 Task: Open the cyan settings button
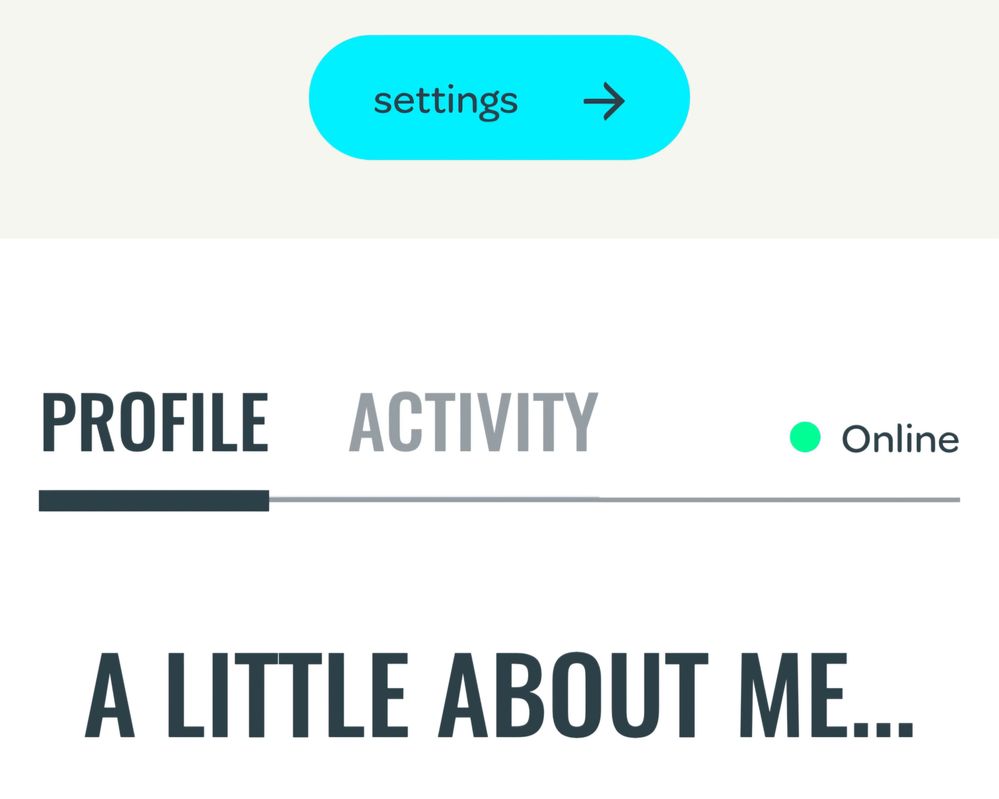[499, 98]
